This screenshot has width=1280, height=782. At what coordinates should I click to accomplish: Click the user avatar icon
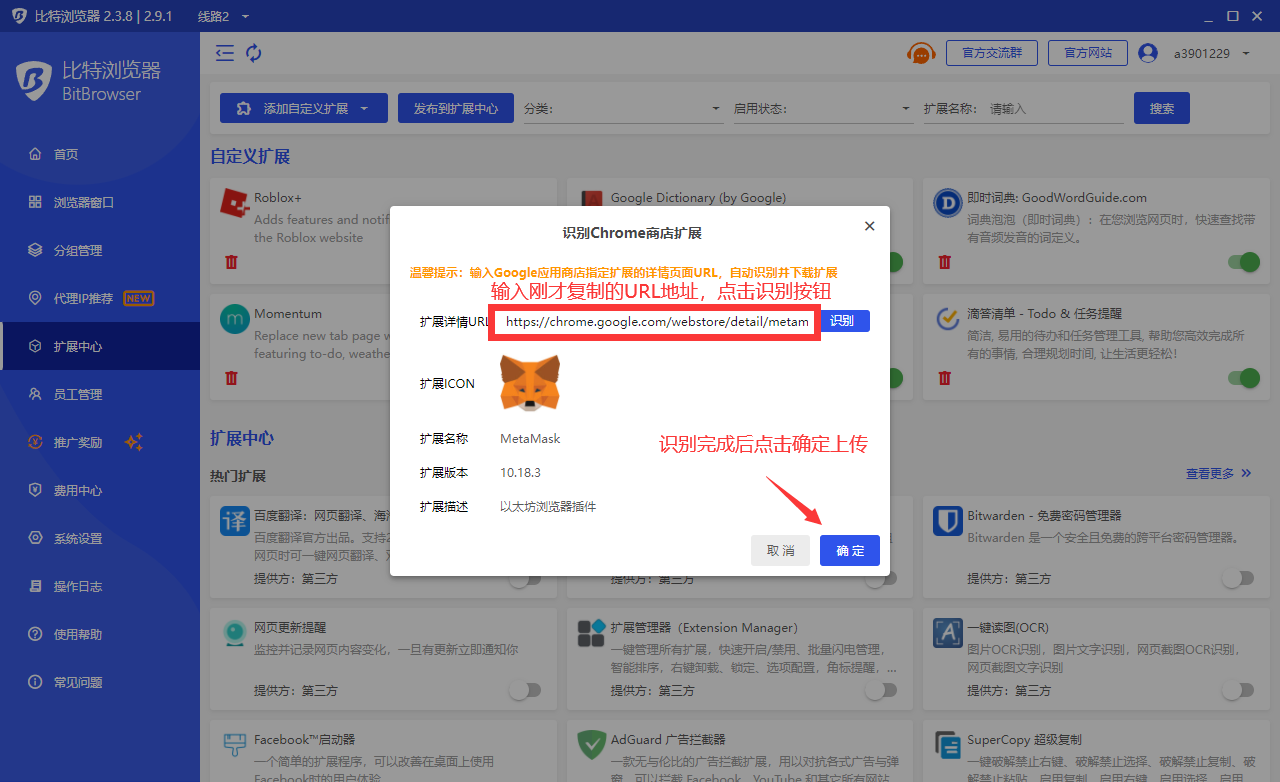click(x=1147, y=53)
